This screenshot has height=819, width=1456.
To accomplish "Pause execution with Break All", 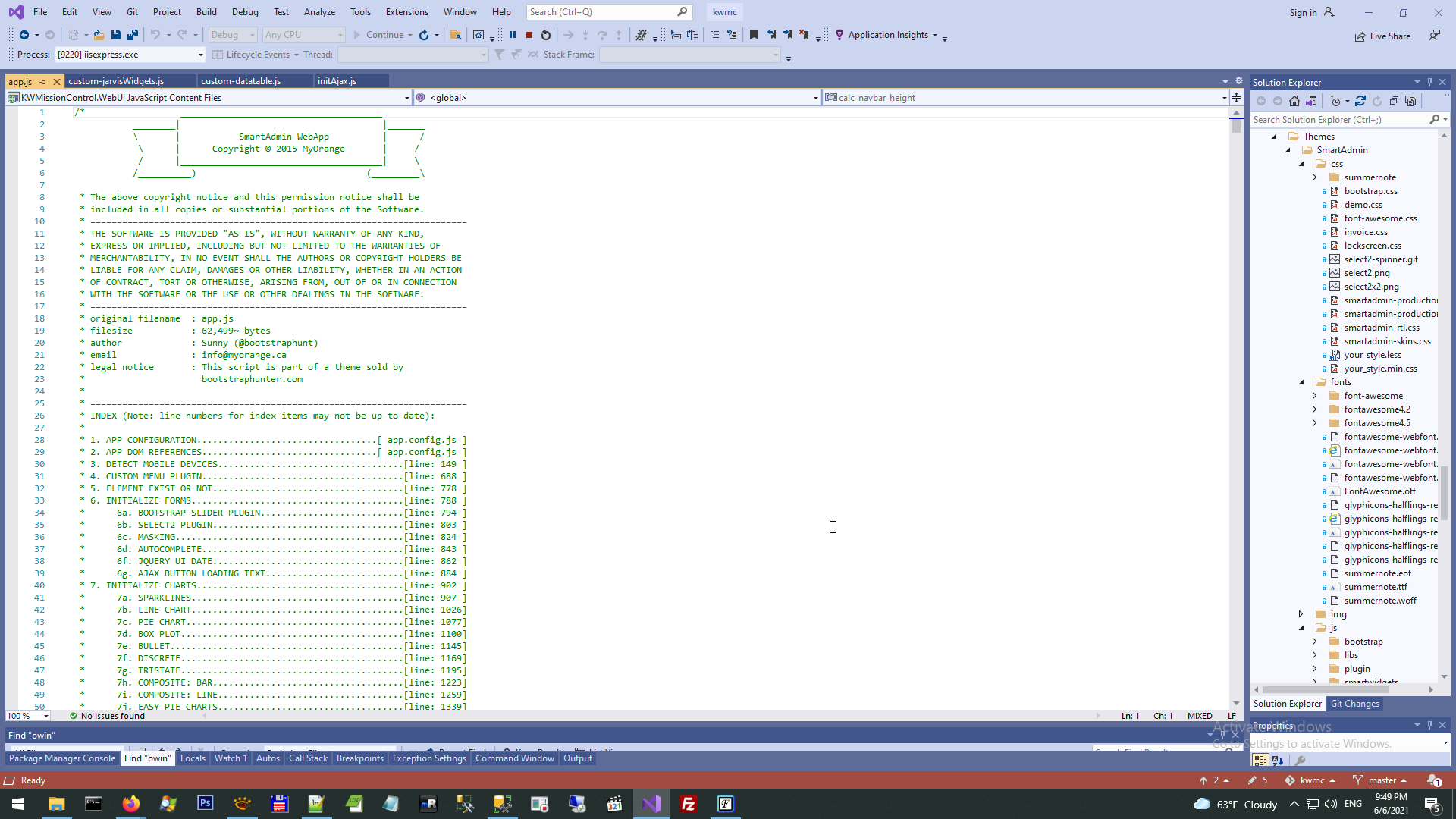I will click(513, 35).
